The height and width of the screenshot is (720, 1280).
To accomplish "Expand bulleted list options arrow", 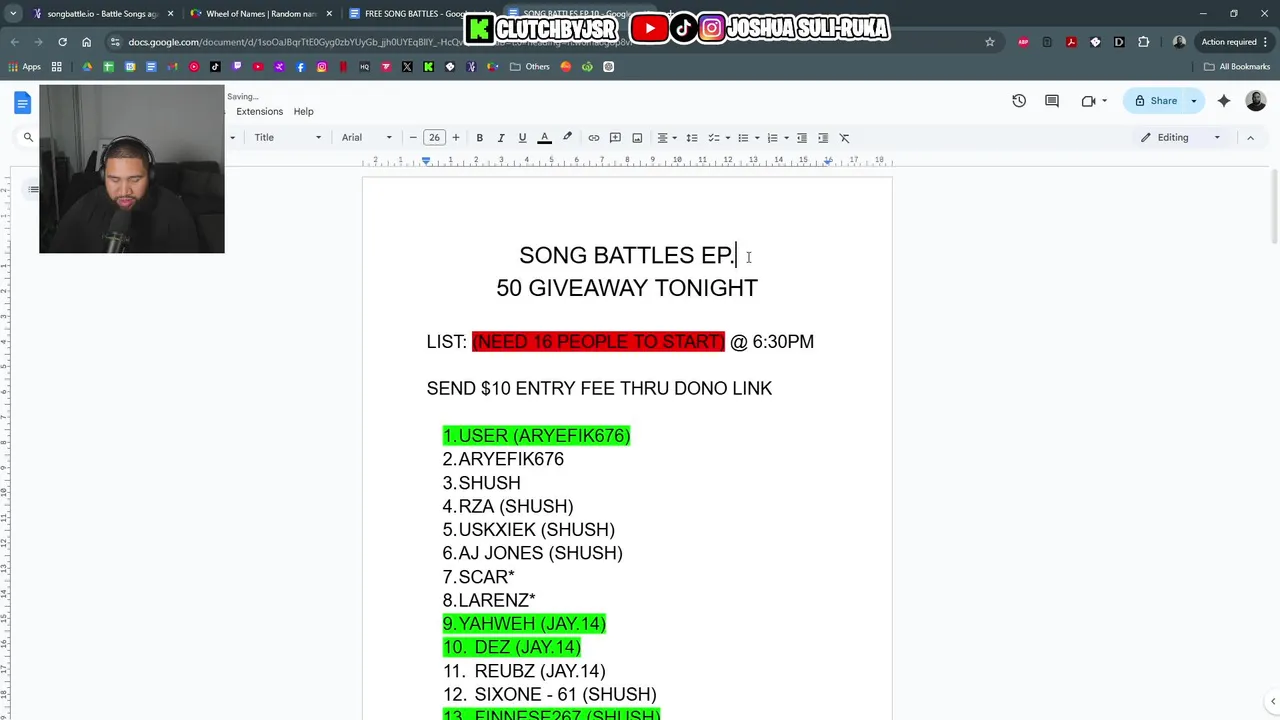I will pyautogui.click(x=757, y=137).
